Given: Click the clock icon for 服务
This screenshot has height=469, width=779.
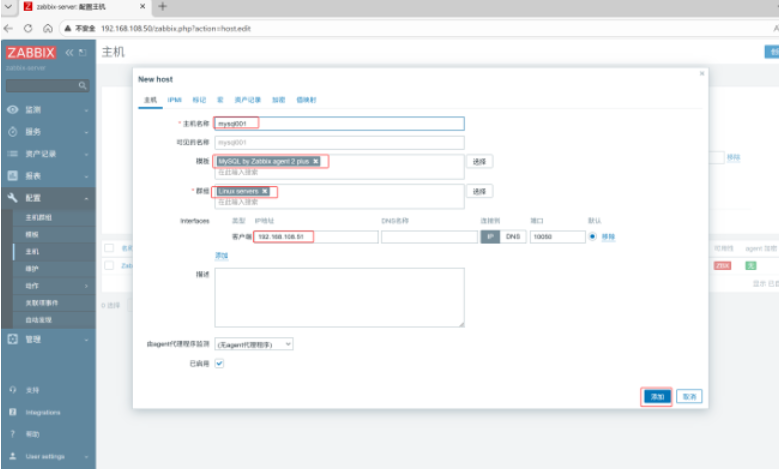Looking at the screenshot, I should click(13, 132).
